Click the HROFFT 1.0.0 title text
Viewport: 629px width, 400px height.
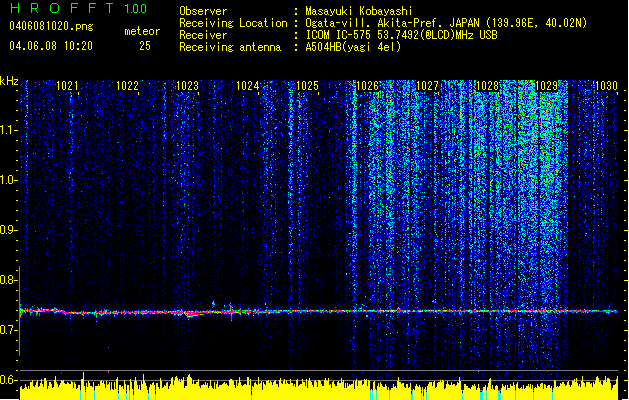tap(78, 8)
